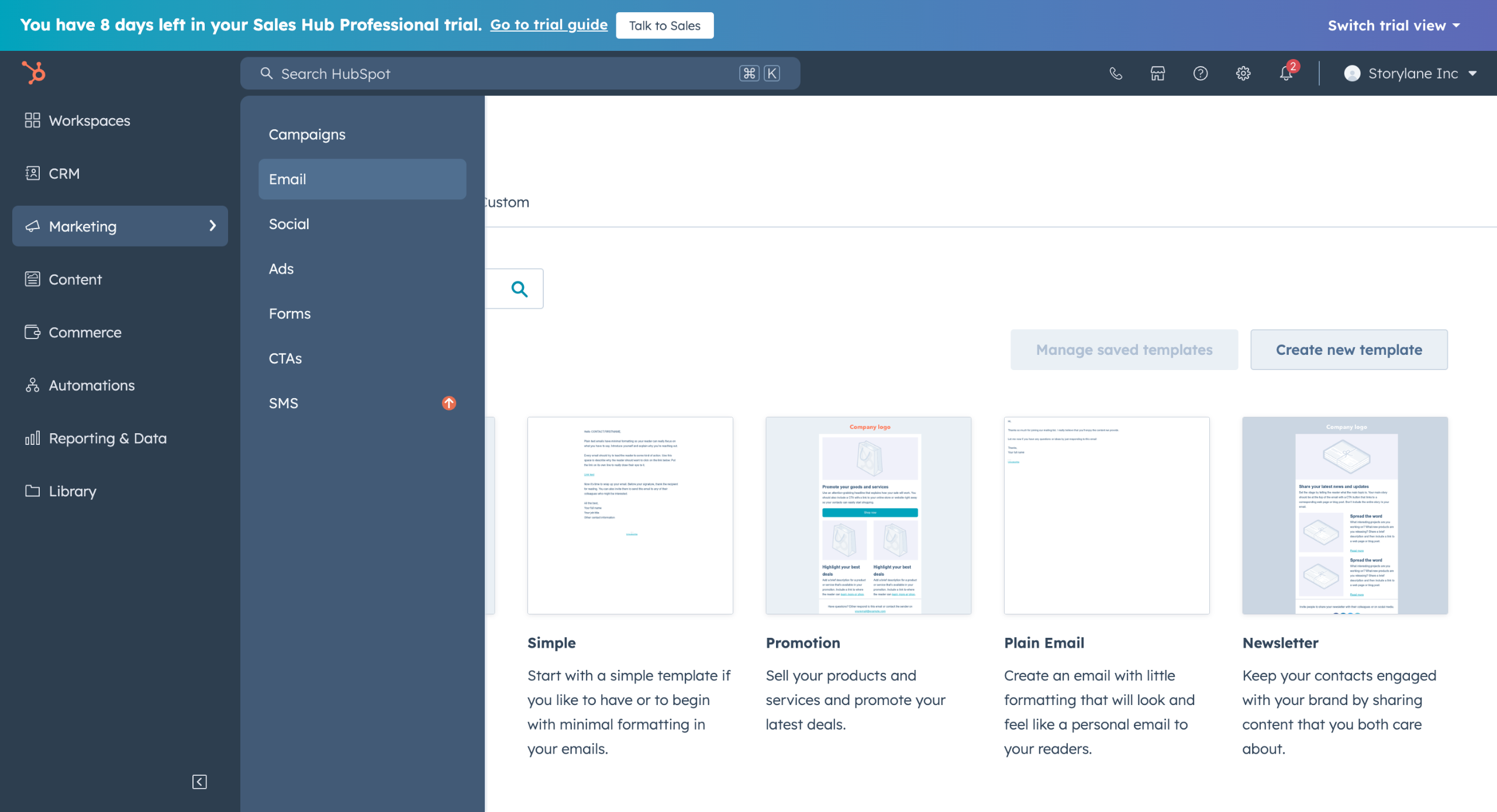The image size is (1497, 812).
Task: Select CTAs from the Marketing submenu
Action: [x=362, y=358]
